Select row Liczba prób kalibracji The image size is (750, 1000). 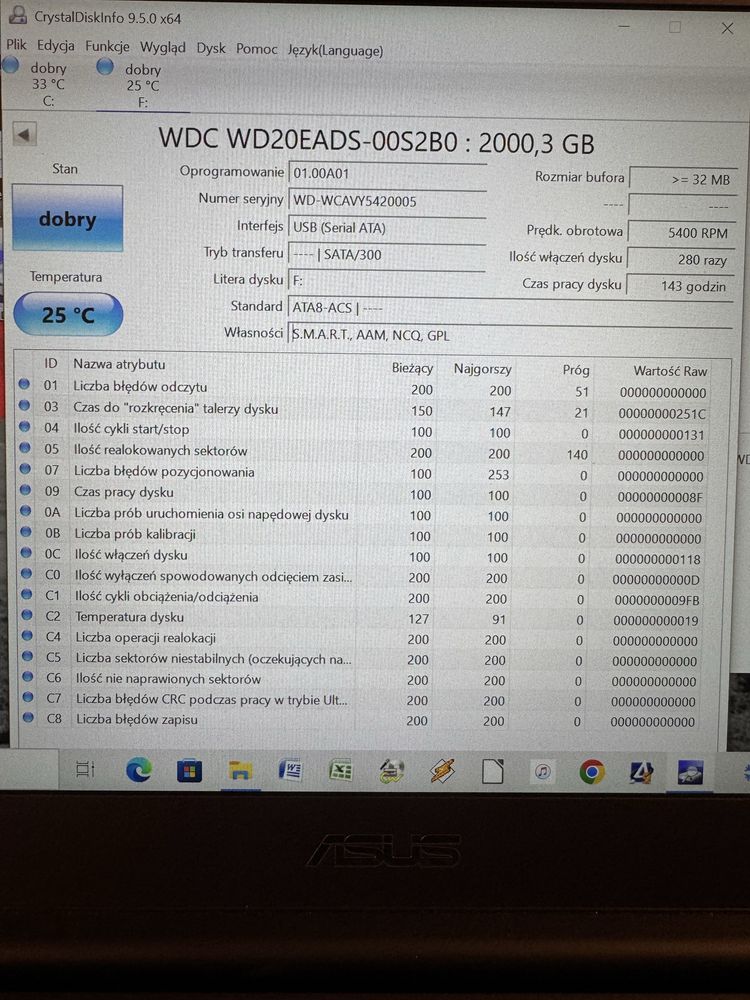coord(364,535)
